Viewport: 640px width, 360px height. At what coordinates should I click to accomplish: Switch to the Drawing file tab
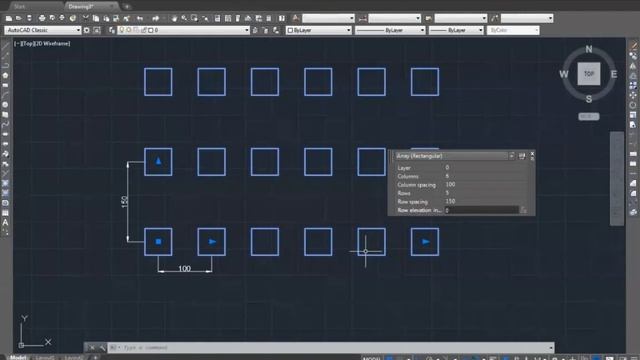point(81,7)
